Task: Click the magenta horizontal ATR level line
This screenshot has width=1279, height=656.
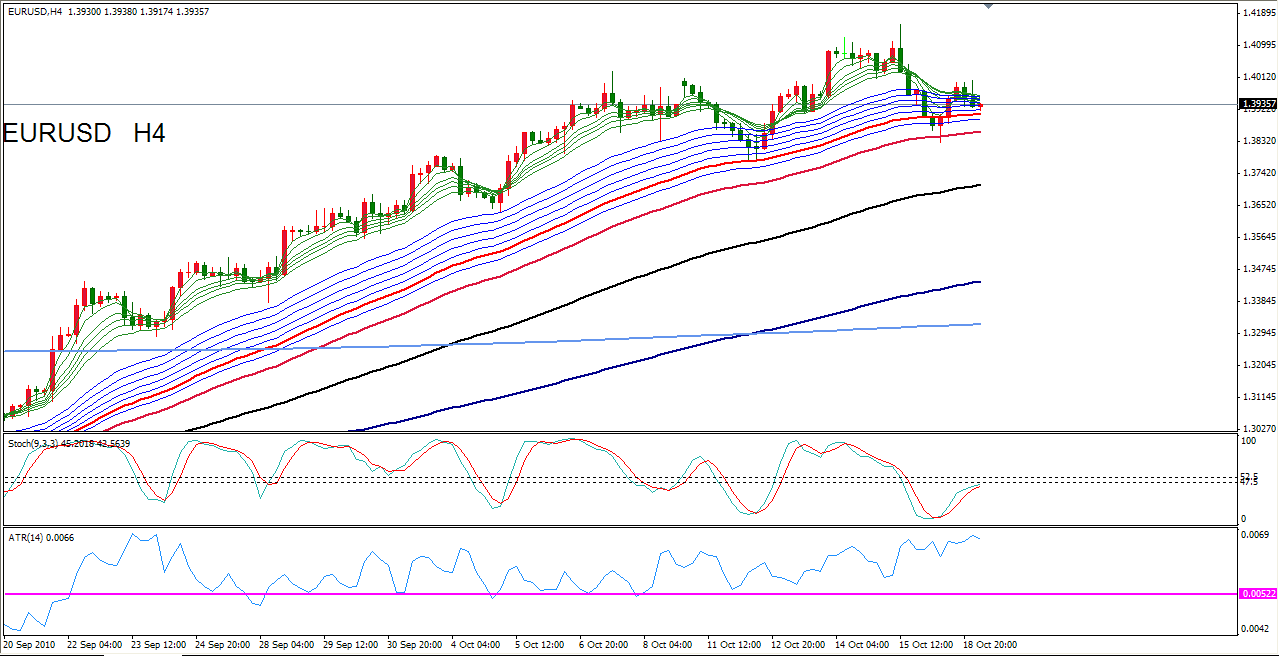Action: click(620, 594)
